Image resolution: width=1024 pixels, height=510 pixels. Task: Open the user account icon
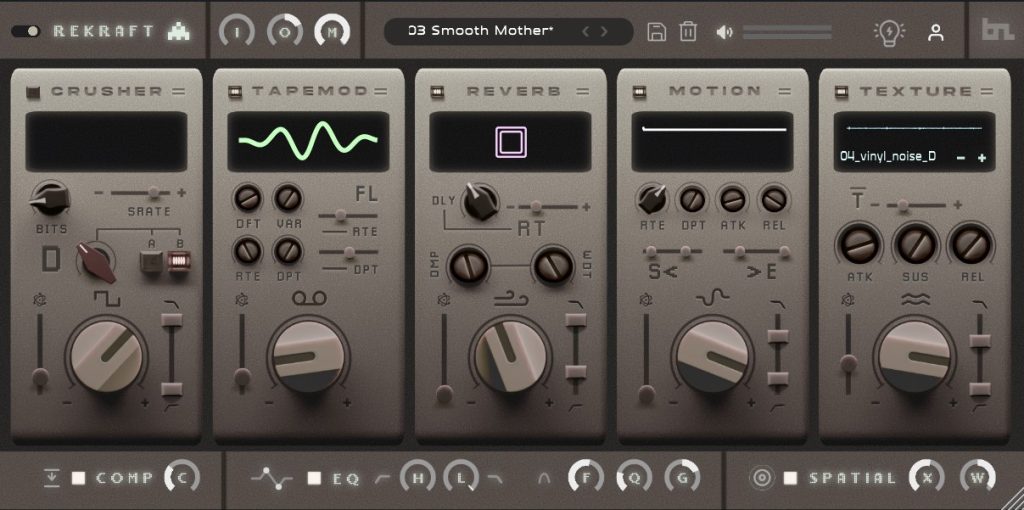click(936, 32)
